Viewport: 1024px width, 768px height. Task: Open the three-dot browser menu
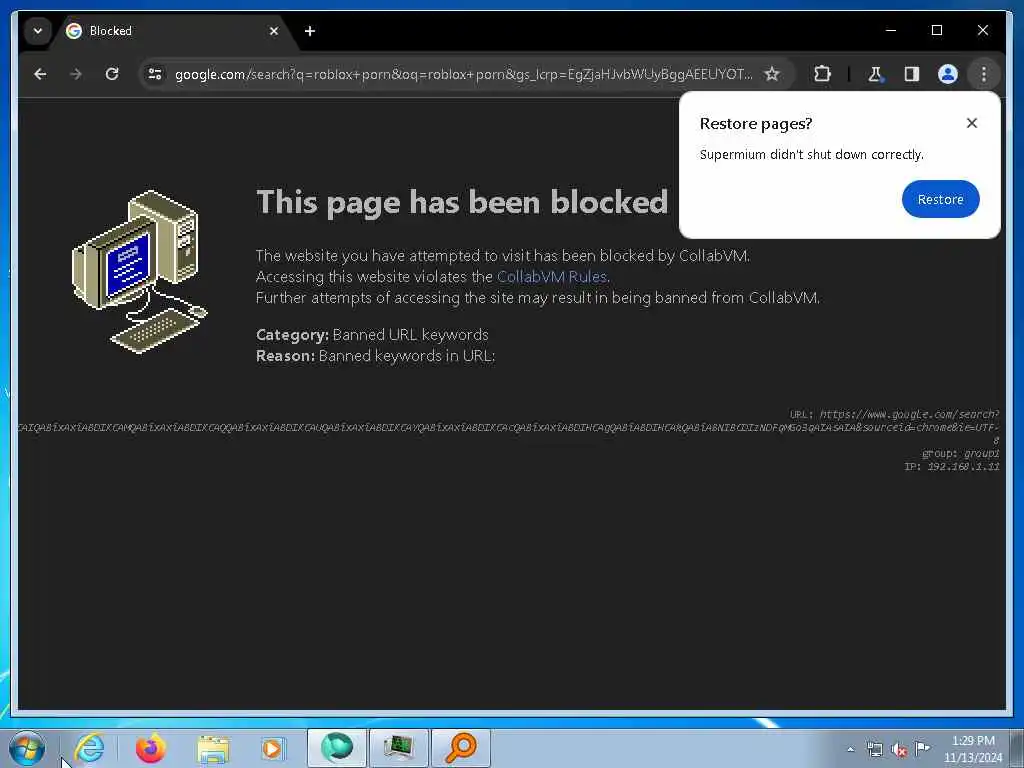point(984,74)
